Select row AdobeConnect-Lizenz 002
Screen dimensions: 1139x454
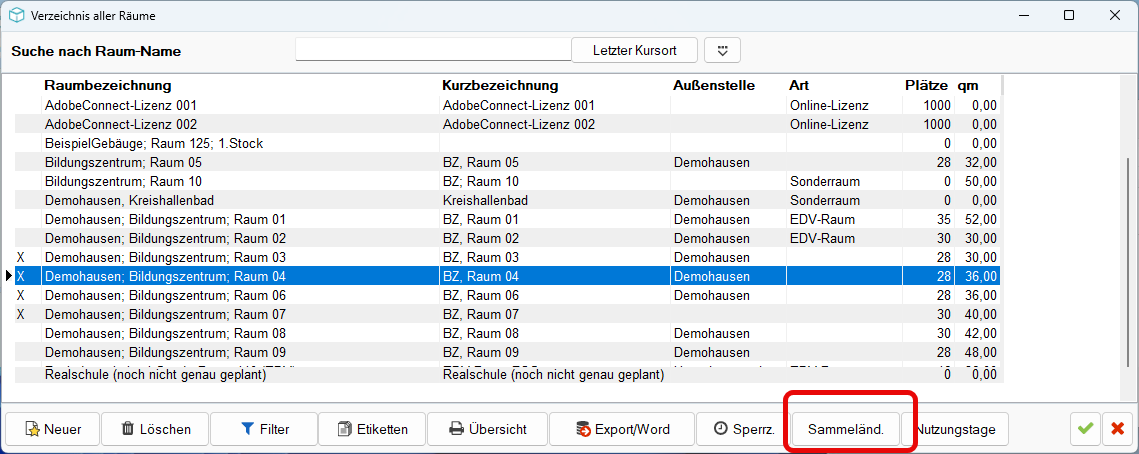[x=508, y=124]
